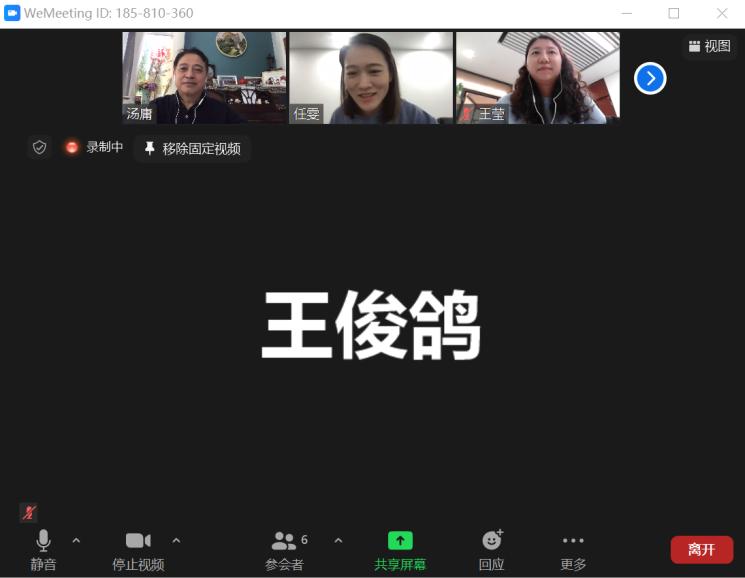
Task: Expand video options arrow beside 停止视频
Action: click(176, 541)
